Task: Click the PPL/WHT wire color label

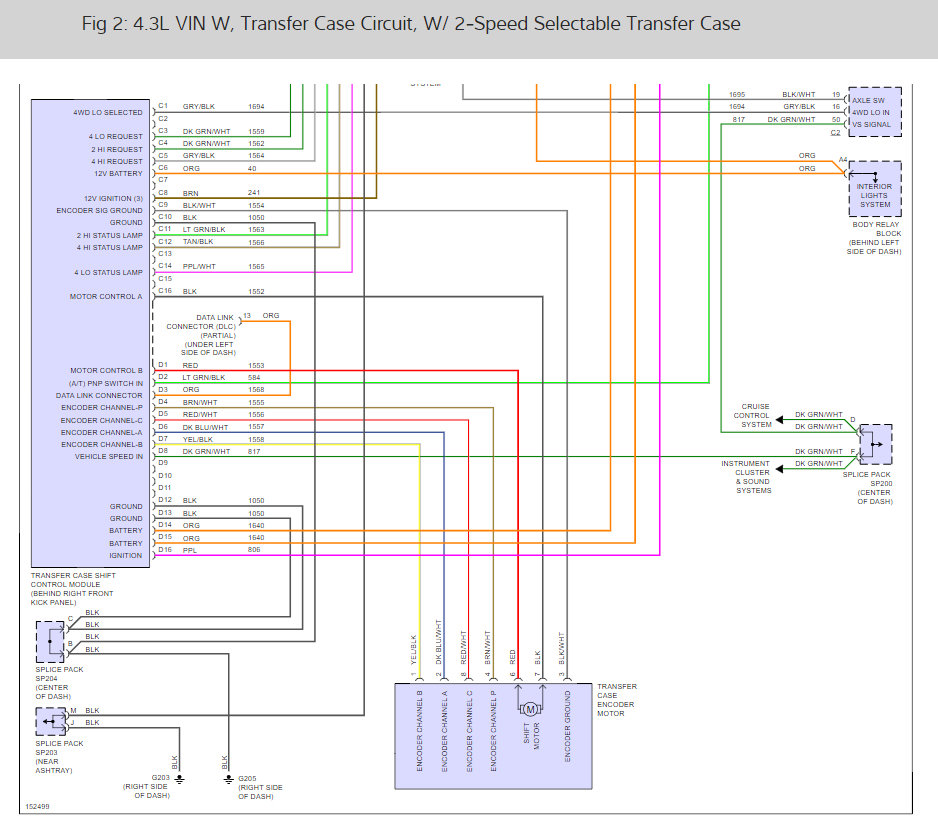Action: 199,267
